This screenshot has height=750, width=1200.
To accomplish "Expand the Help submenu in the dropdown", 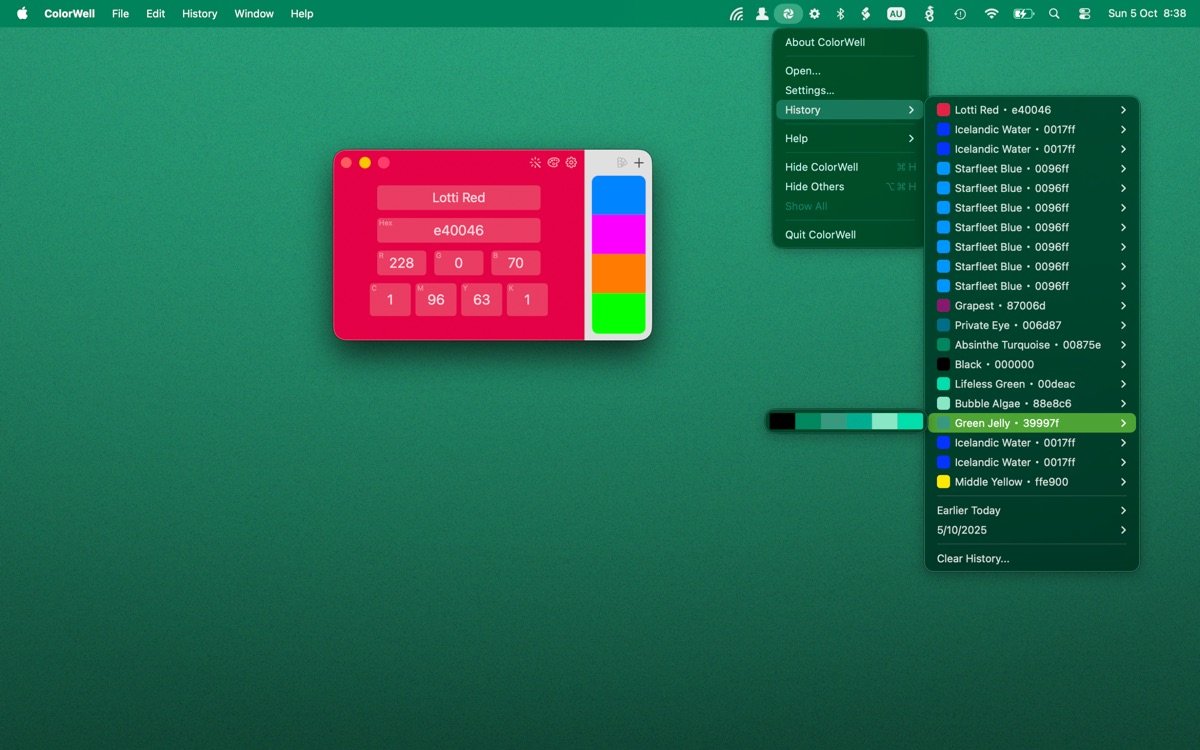I will pyautogui.click(x=849, y=138).
